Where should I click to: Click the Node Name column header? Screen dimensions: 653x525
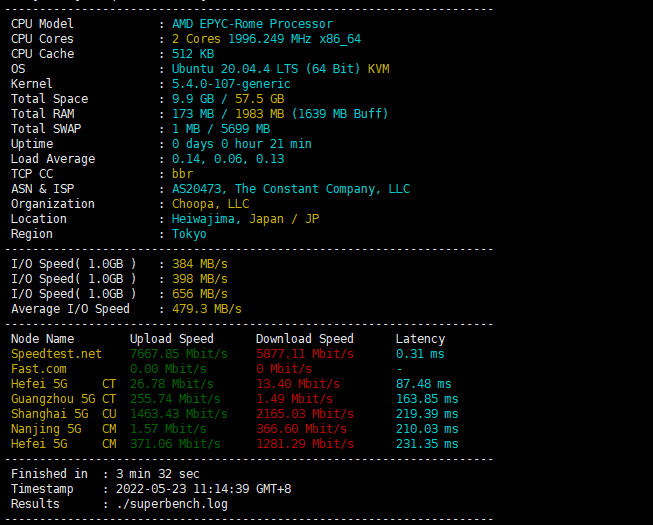(x=42, y=338)
